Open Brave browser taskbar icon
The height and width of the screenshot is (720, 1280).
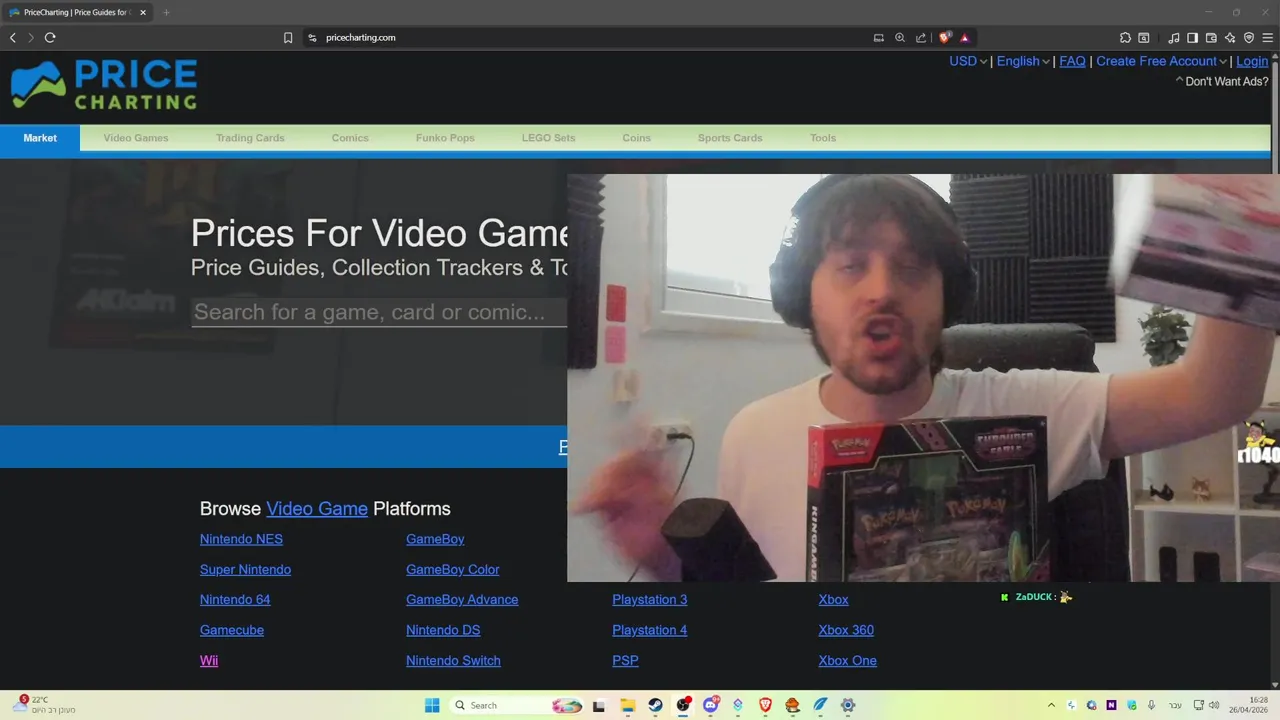(766, 705)
